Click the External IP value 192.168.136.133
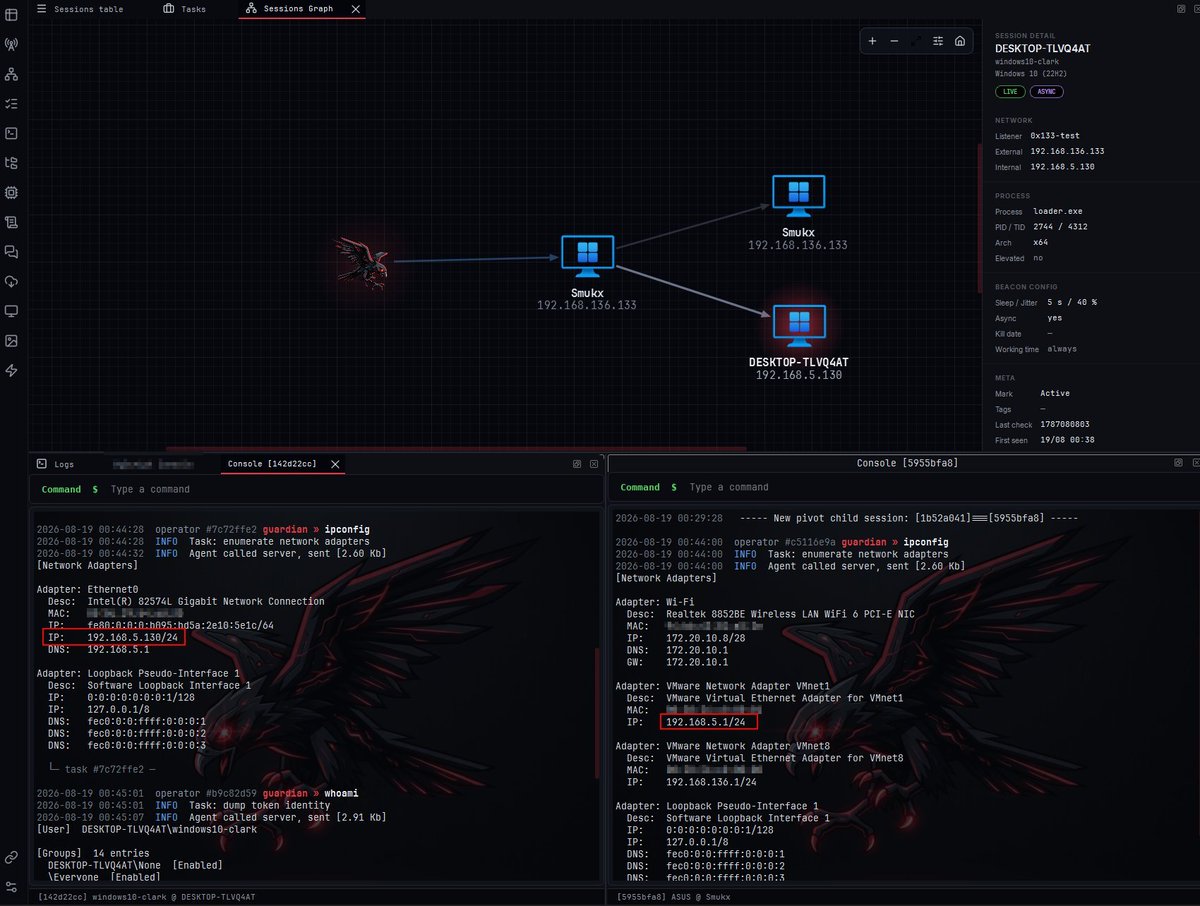 (1067, 151)
